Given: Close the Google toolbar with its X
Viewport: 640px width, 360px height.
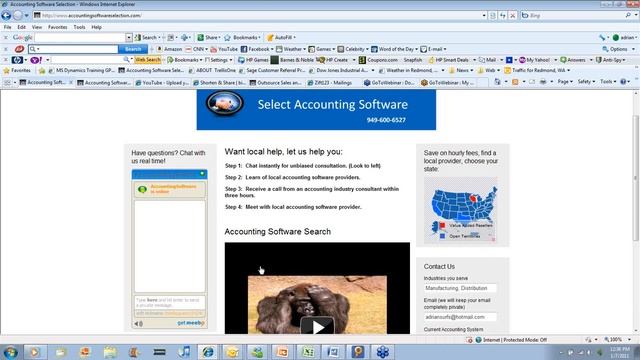Looking at the screenshot, I should 6,38.
